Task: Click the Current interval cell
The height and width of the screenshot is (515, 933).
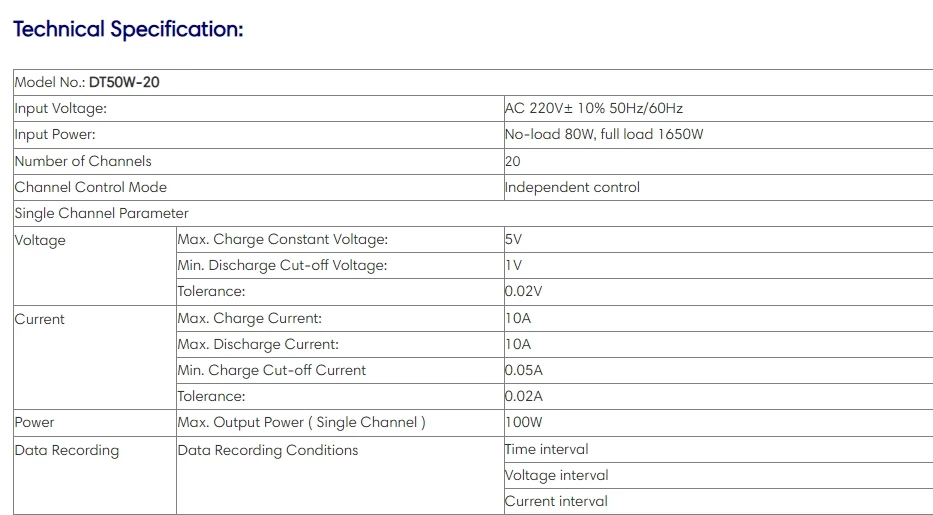Action: click(x=718, y=502)
